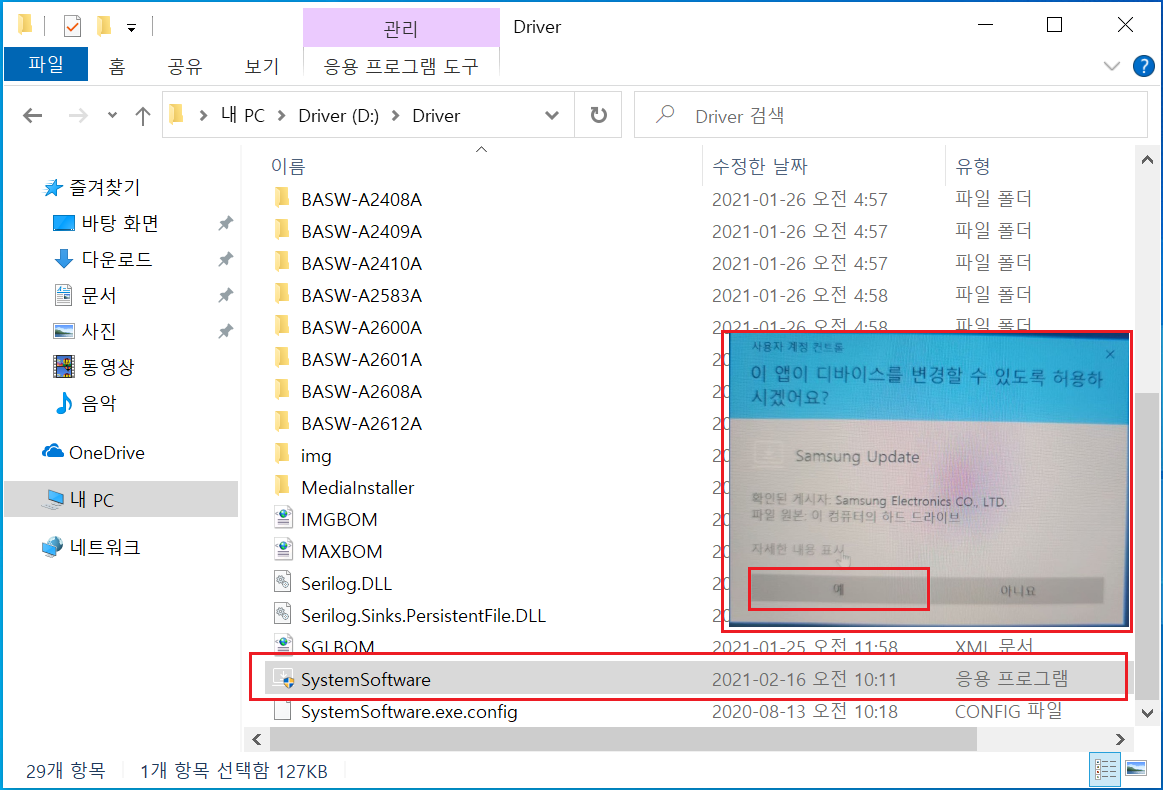The image size is (1163, 790).
Task: Go back with the left arrow button
Action: click(x=33, y=116)
